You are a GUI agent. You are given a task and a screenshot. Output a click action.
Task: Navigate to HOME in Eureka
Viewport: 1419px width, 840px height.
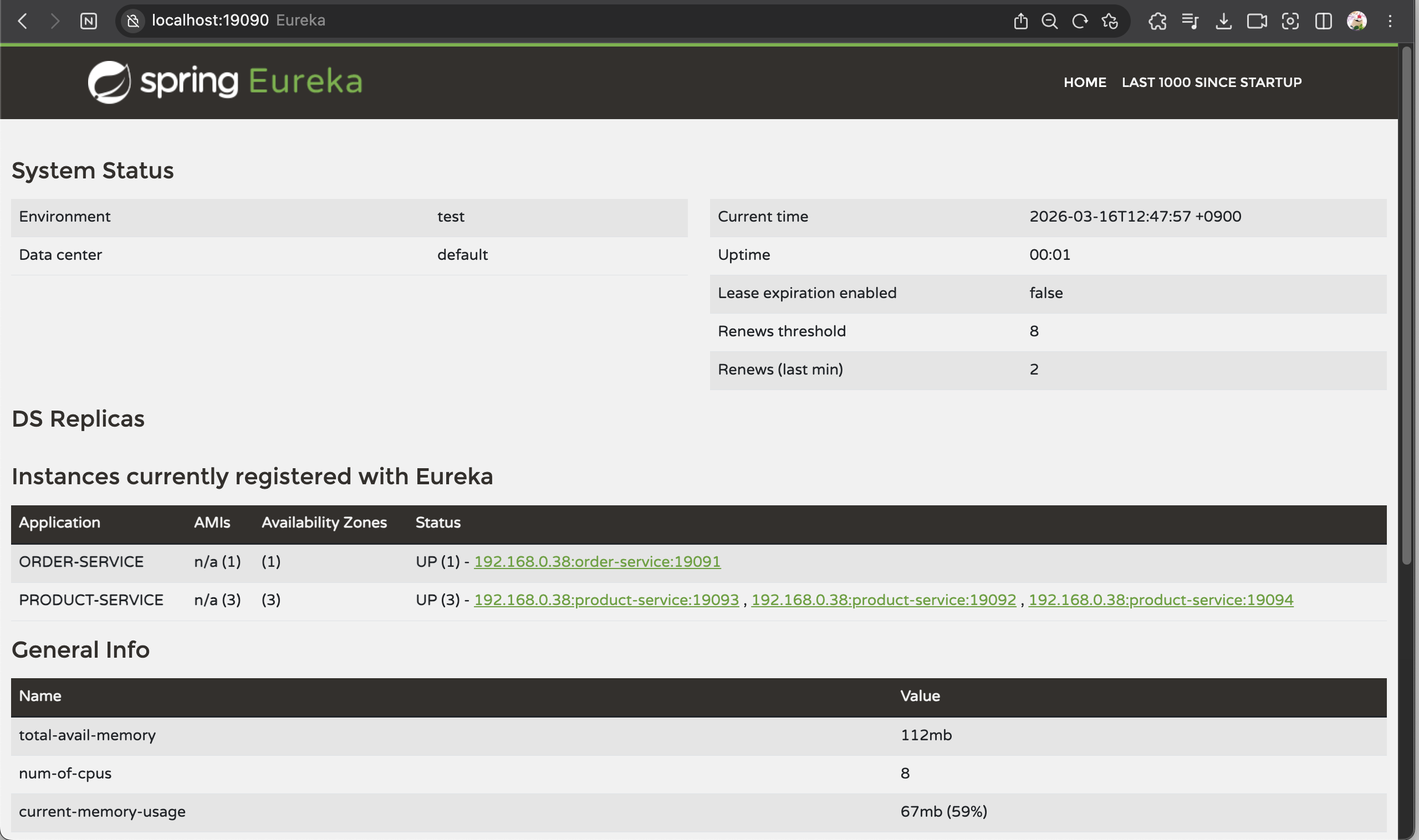pyautogui.click(x=1084, y=82)
